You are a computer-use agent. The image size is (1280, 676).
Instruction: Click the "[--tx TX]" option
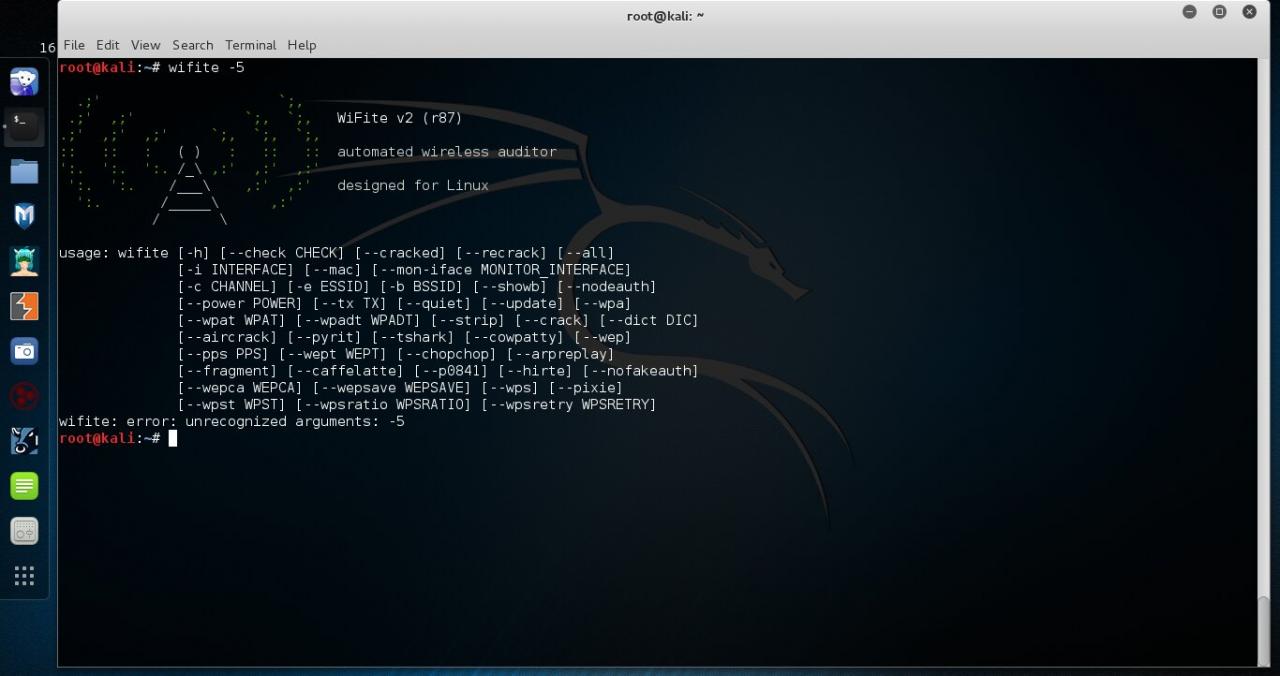(350, 304)
